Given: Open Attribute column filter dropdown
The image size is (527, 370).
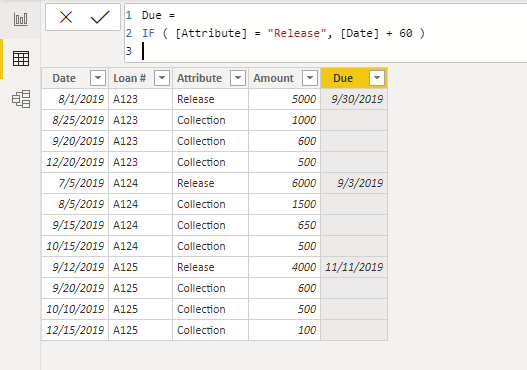Looking at the screenshot, I should 238,78.
